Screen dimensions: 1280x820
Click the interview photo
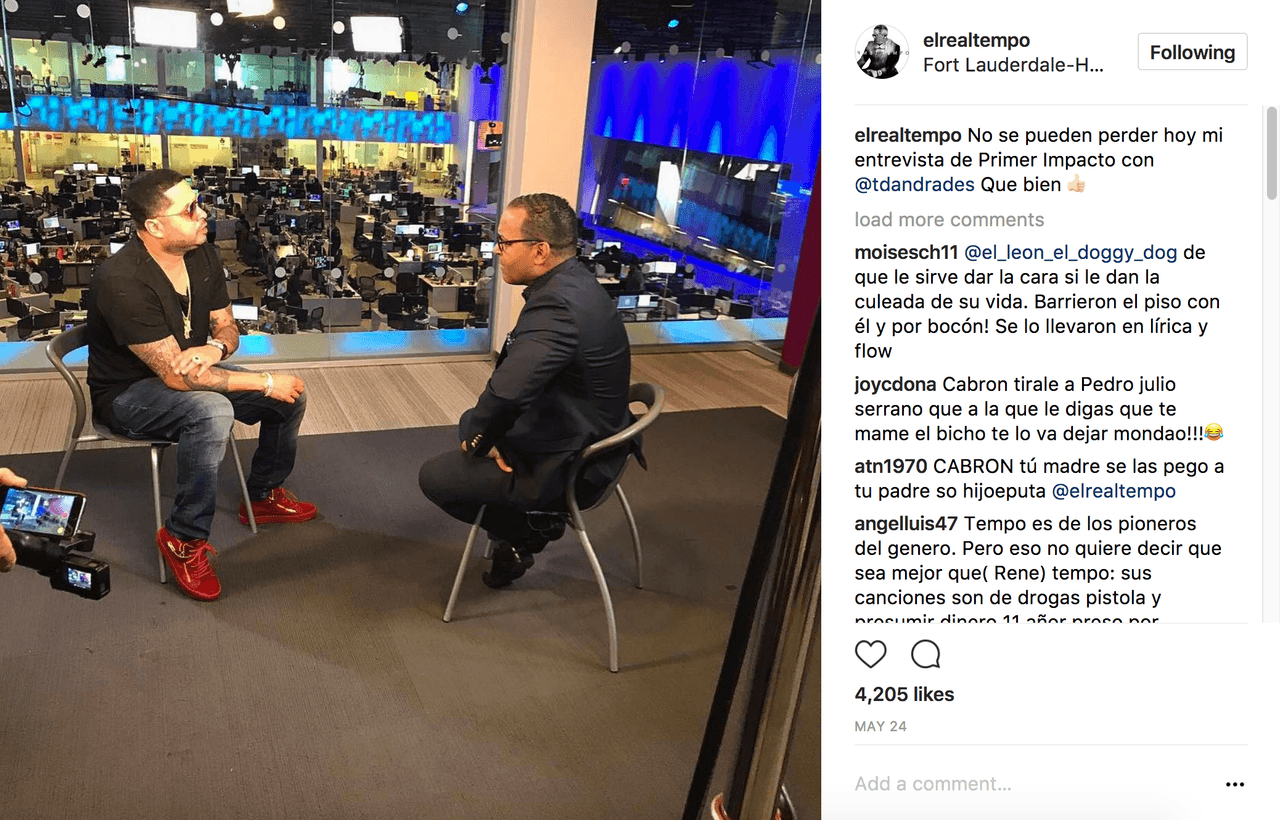tap(410, 410)
